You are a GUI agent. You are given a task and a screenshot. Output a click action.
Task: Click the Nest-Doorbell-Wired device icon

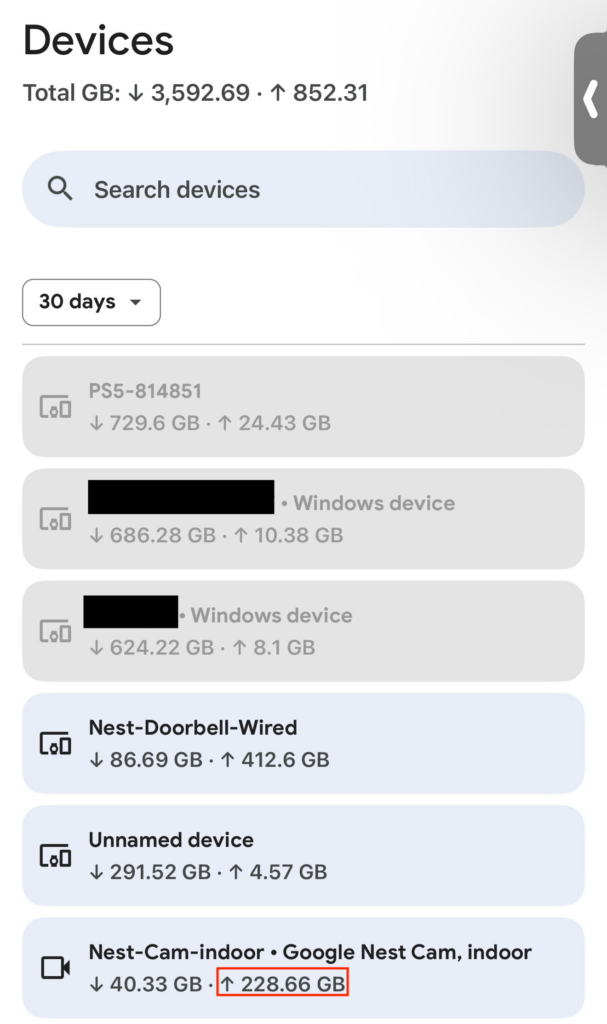click(55, 744)
